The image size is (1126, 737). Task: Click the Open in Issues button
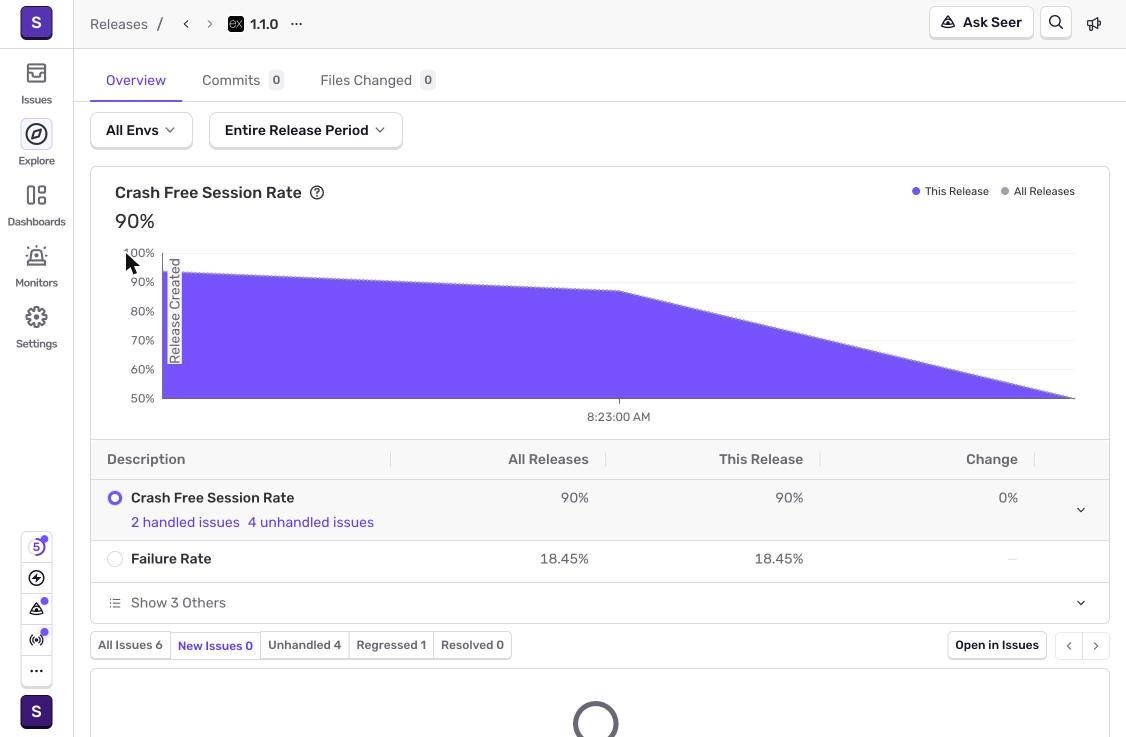click(997, 645)
